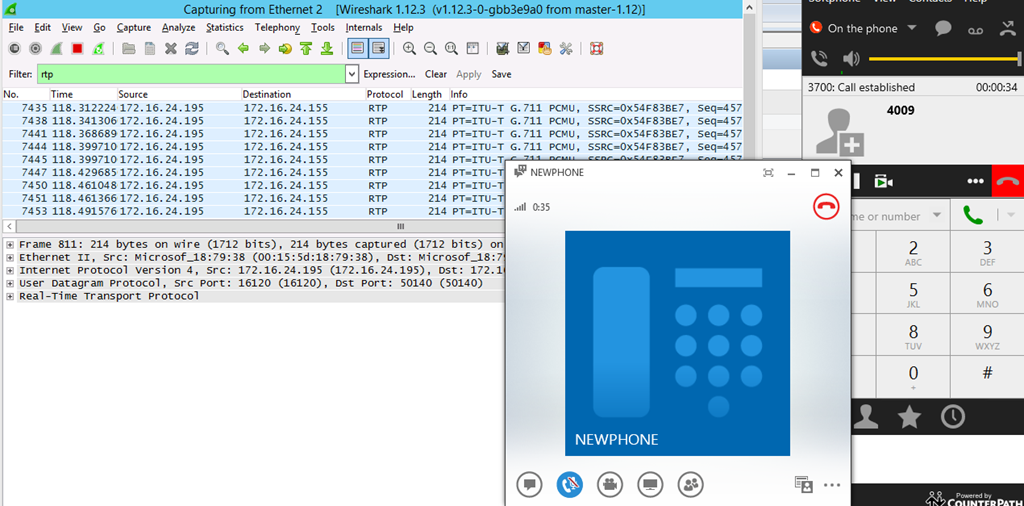Edit display filters in Wireshark
The width and height of the screenshot is (1024, 506).
click(x=524, y=48)
